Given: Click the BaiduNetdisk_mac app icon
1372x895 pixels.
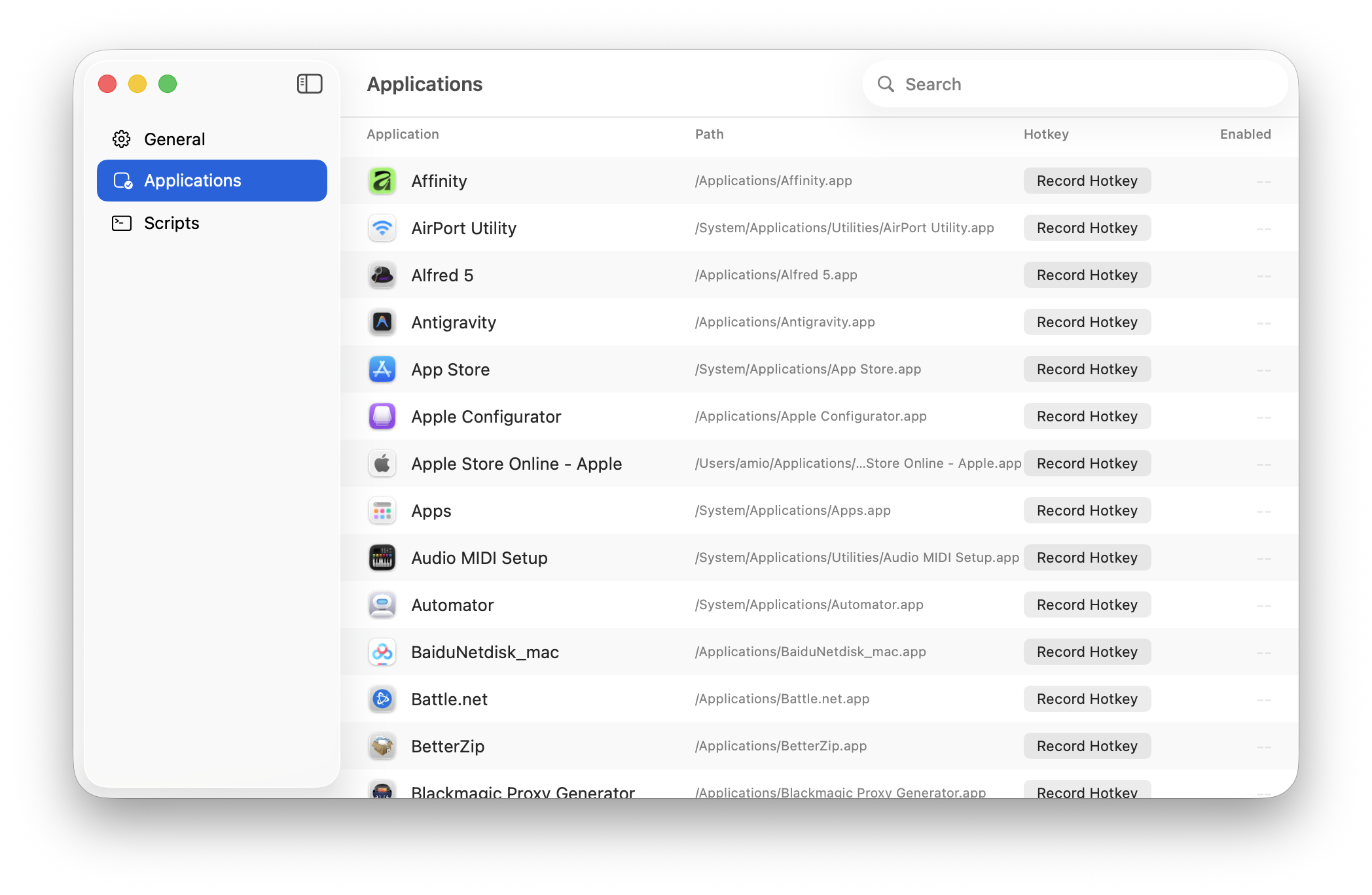Looking at the screenshot, I should click(x=382, y=652).
